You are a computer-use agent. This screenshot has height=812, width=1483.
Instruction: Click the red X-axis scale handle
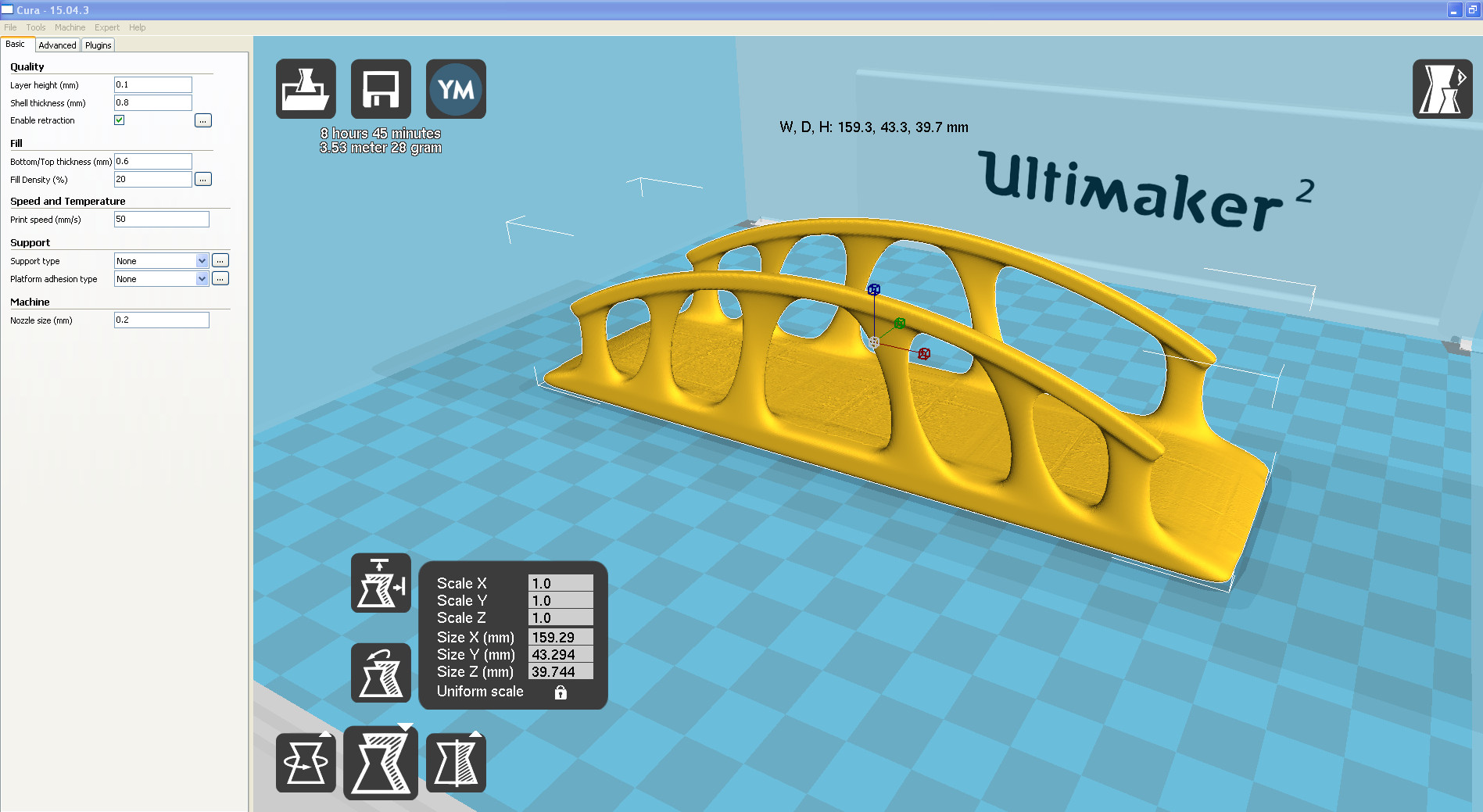pyautogui.click(x=924, y=354)
